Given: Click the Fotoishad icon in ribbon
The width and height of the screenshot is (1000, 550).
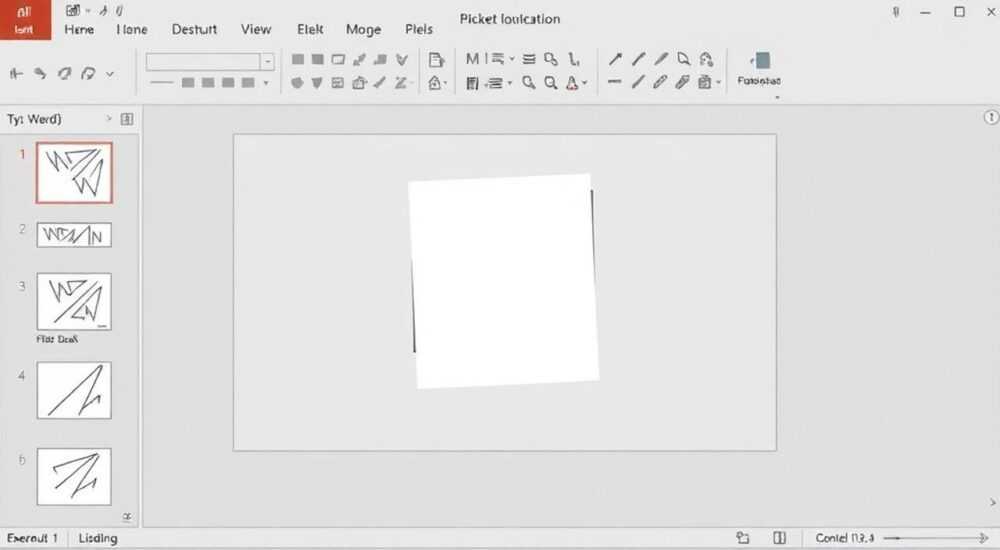Looking at the screenshot, I should (x=759, y=69).
